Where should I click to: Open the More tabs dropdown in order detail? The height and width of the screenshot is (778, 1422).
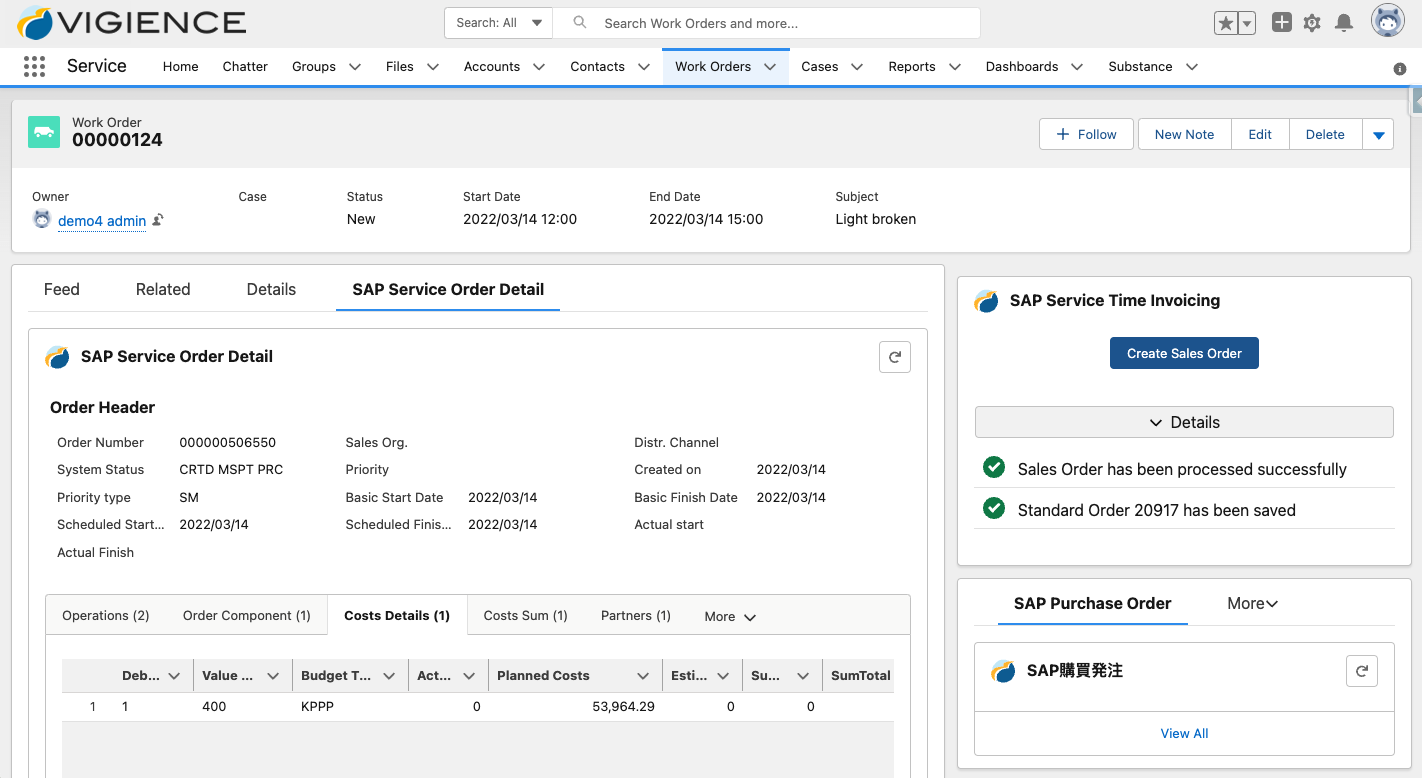[x=730, y=617]
